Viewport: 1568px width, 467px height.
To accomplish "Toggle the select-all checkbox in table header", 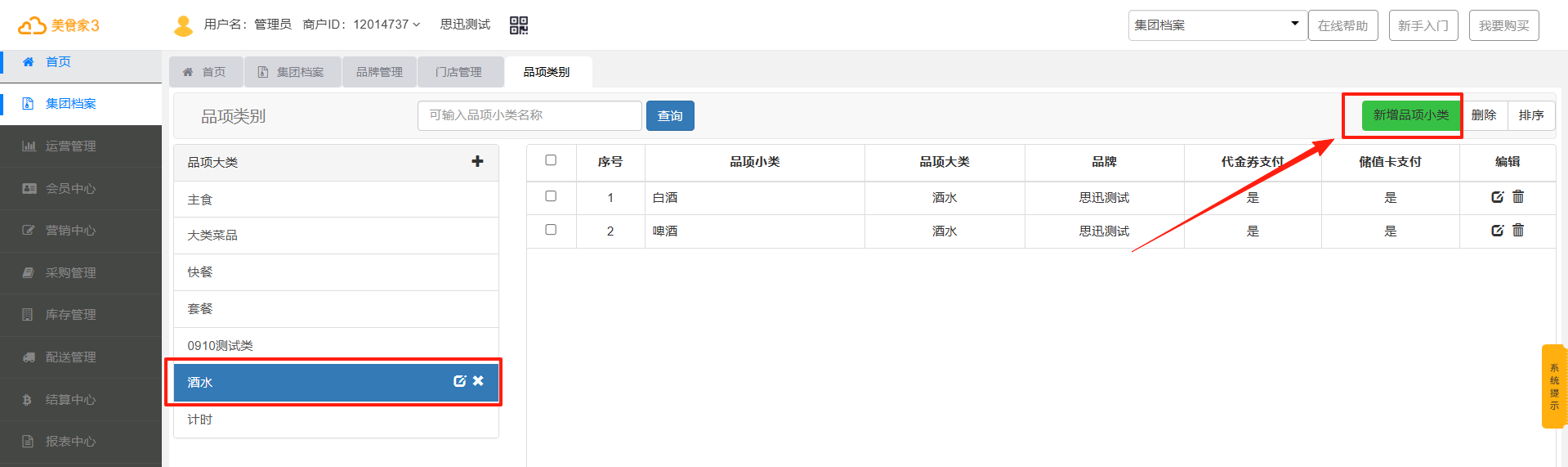I will 551,160.
